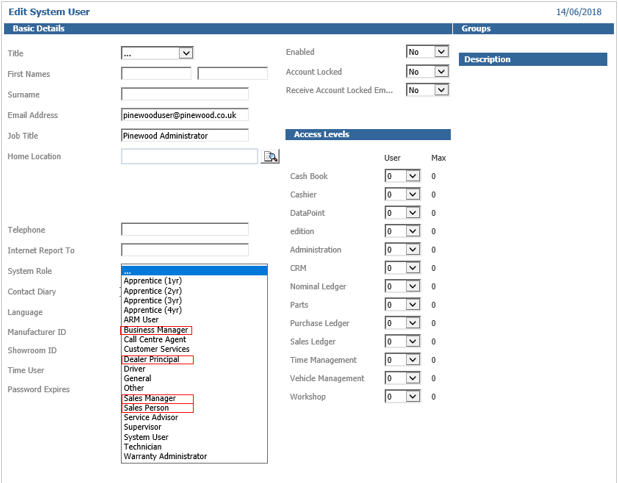The image size is (618, 483).
Task: Click the date 14/06/2018
Action: pyautogui.click(x=579, y=12)
